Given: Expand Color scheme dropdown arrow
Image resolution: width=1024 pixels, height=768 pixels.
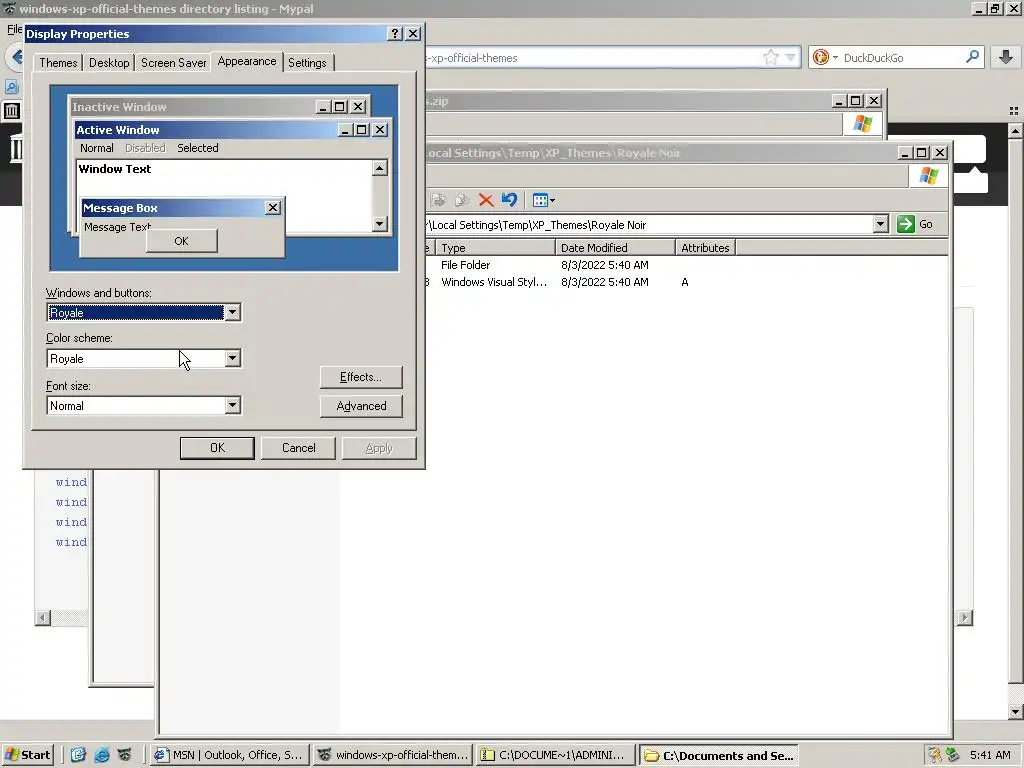Looking at the screenshot, I should (x=232, y=358).
